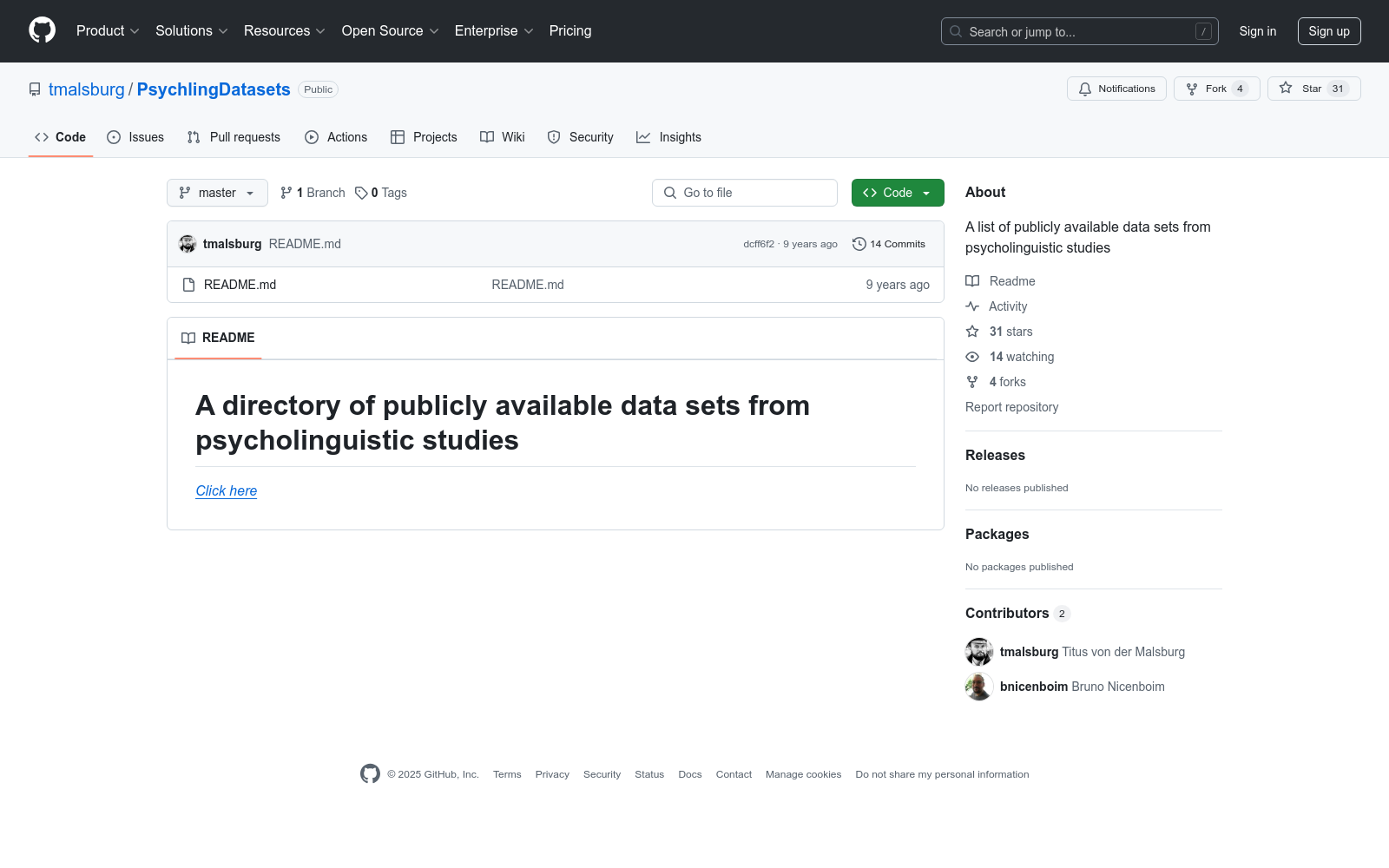
Task: Fork this repository
Action: tap(1217, 89)
